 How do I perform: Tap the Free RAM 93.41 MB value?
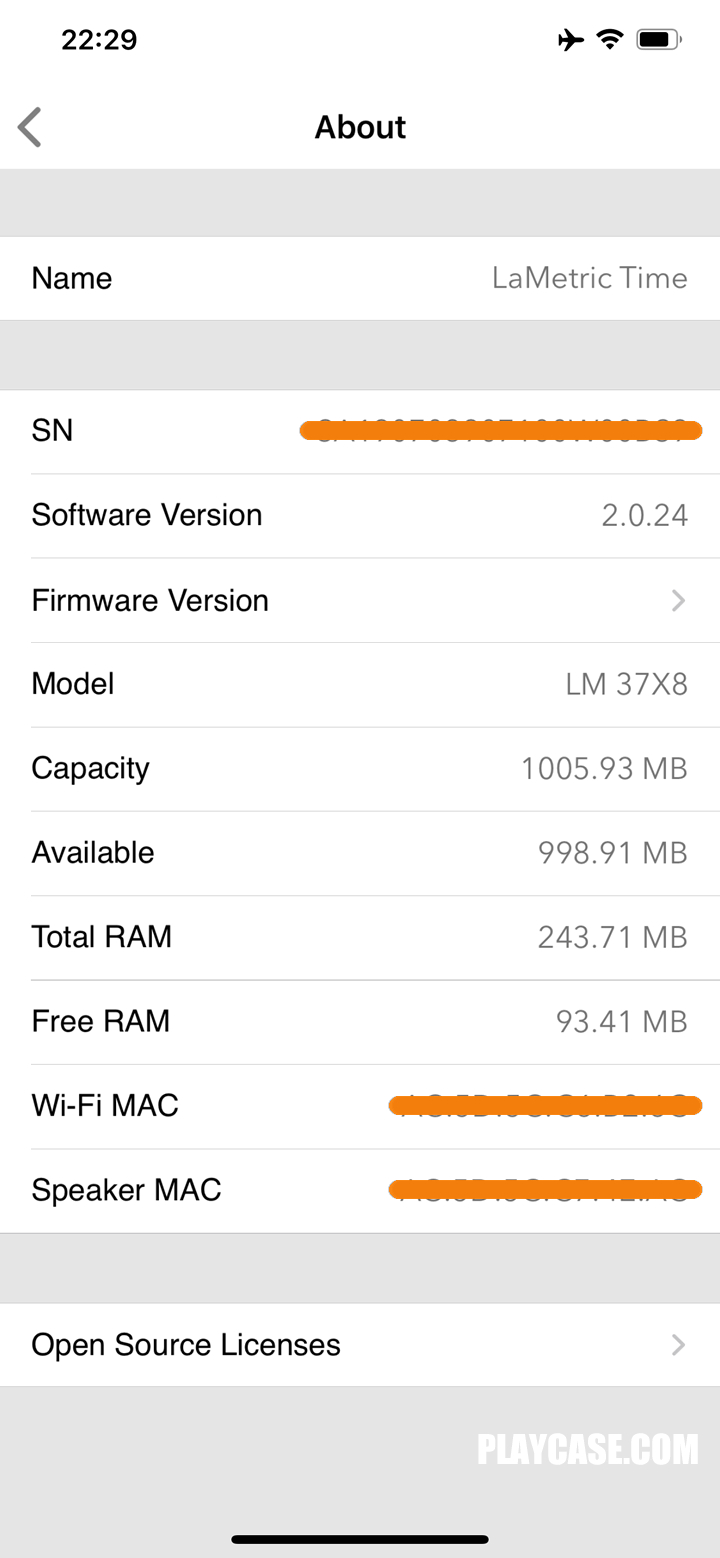[621, 1021]
